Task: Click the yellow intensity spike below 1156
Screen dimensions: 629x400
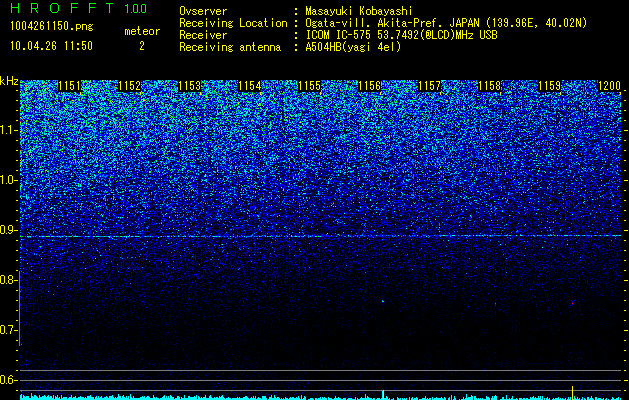Action: [x=383, y=395]
